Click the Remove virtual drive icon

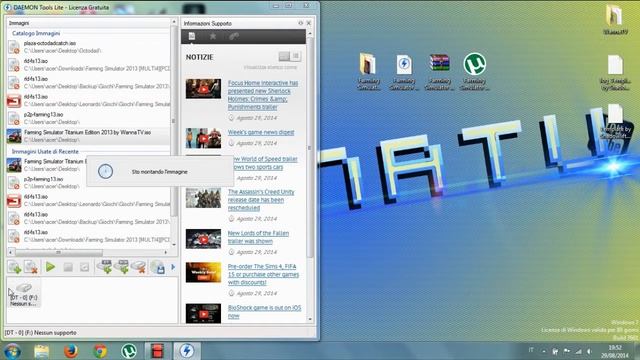[x=139, y=267]
